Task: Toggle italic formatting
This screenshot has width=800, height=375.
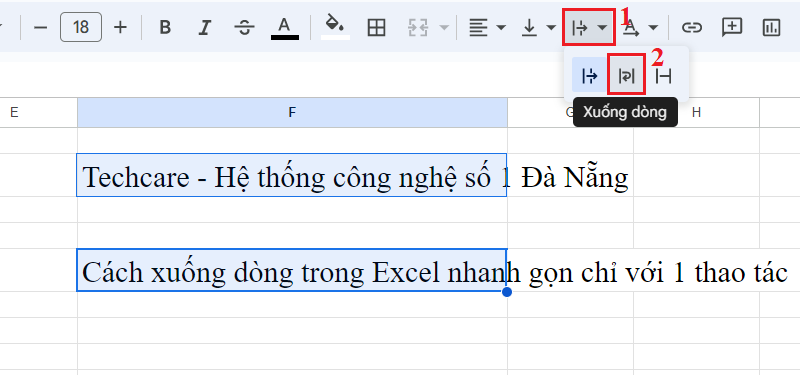Action: (205, 28)
